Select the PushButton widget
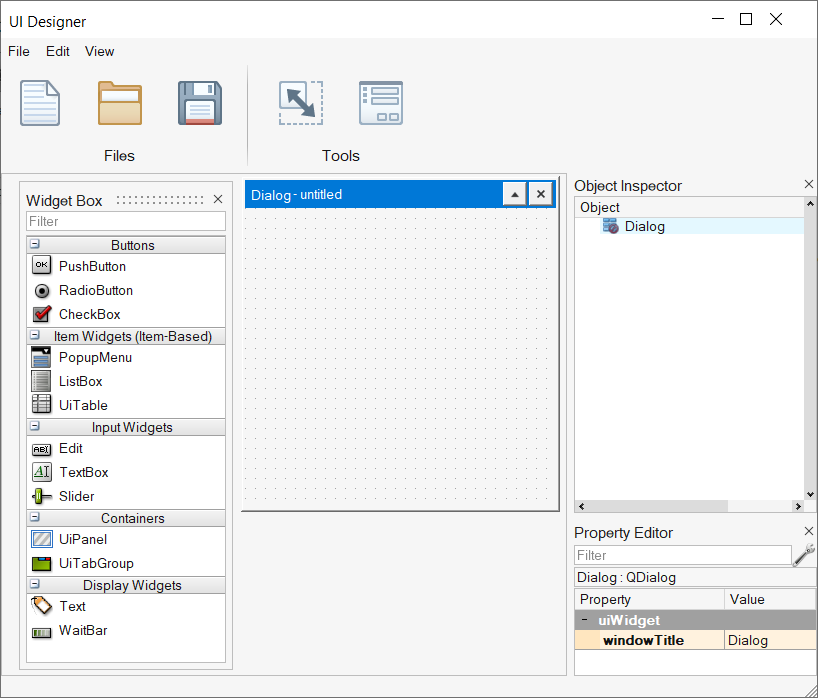Viewport: 818px width, 698px height. click(x=92, y=266)
